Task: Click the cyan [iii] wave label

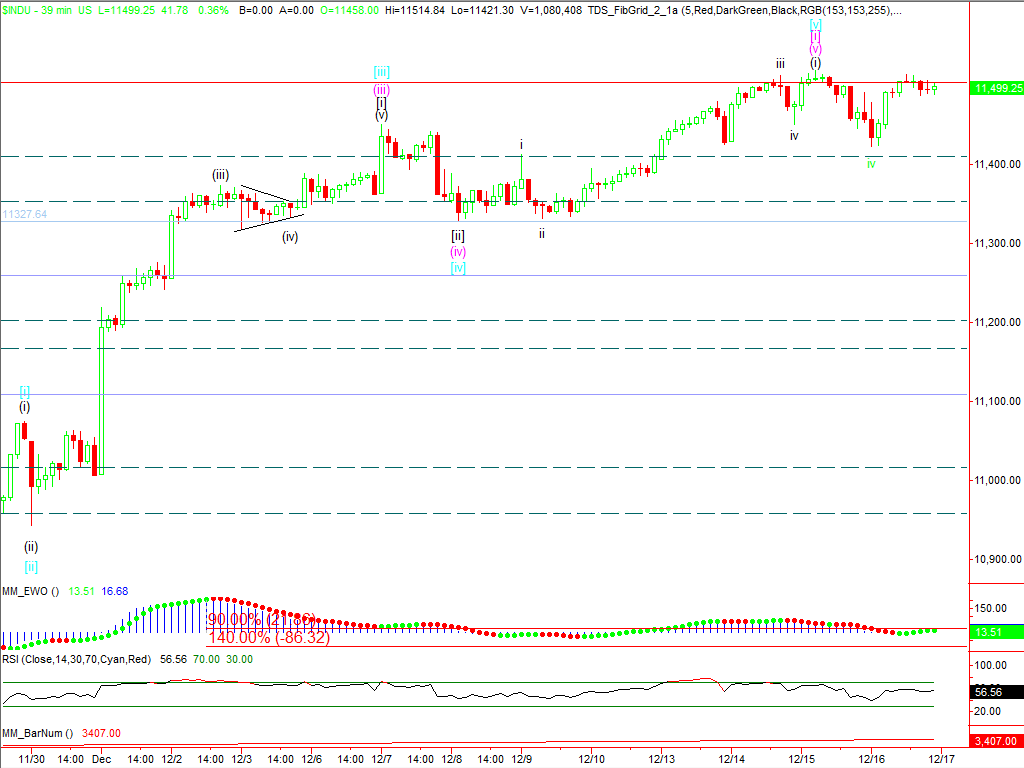Action: (381, 71)
